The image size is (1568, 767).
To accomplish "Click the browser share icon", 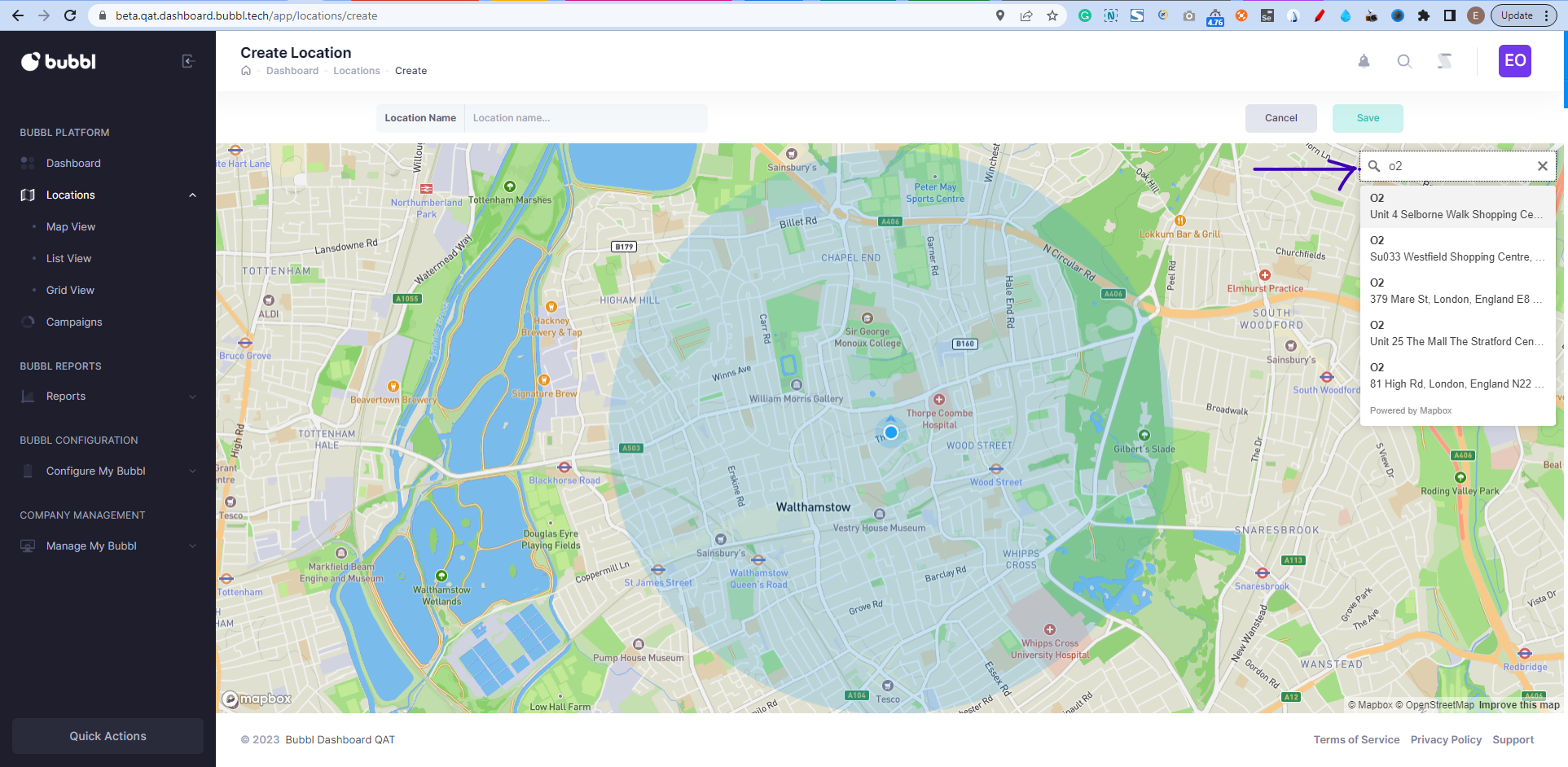I will pyautogui.click(x=1026, y=15).
